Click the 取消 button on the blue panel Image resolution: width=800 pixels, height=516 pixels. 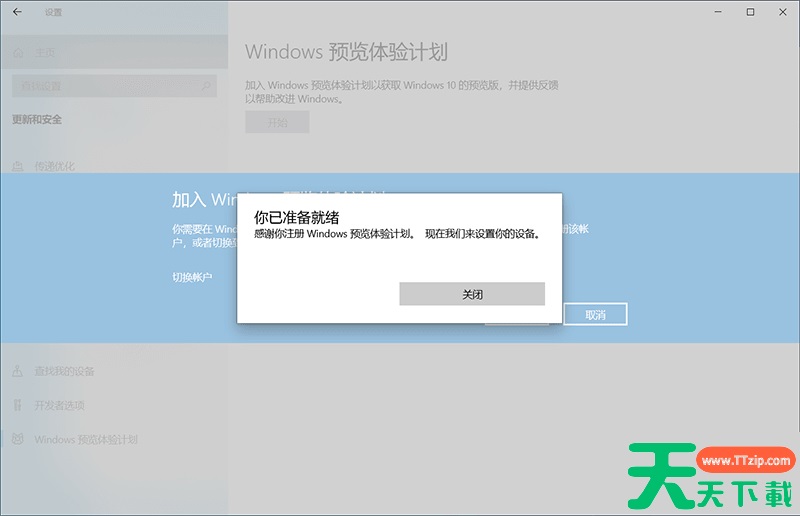(x=595, y=315)
